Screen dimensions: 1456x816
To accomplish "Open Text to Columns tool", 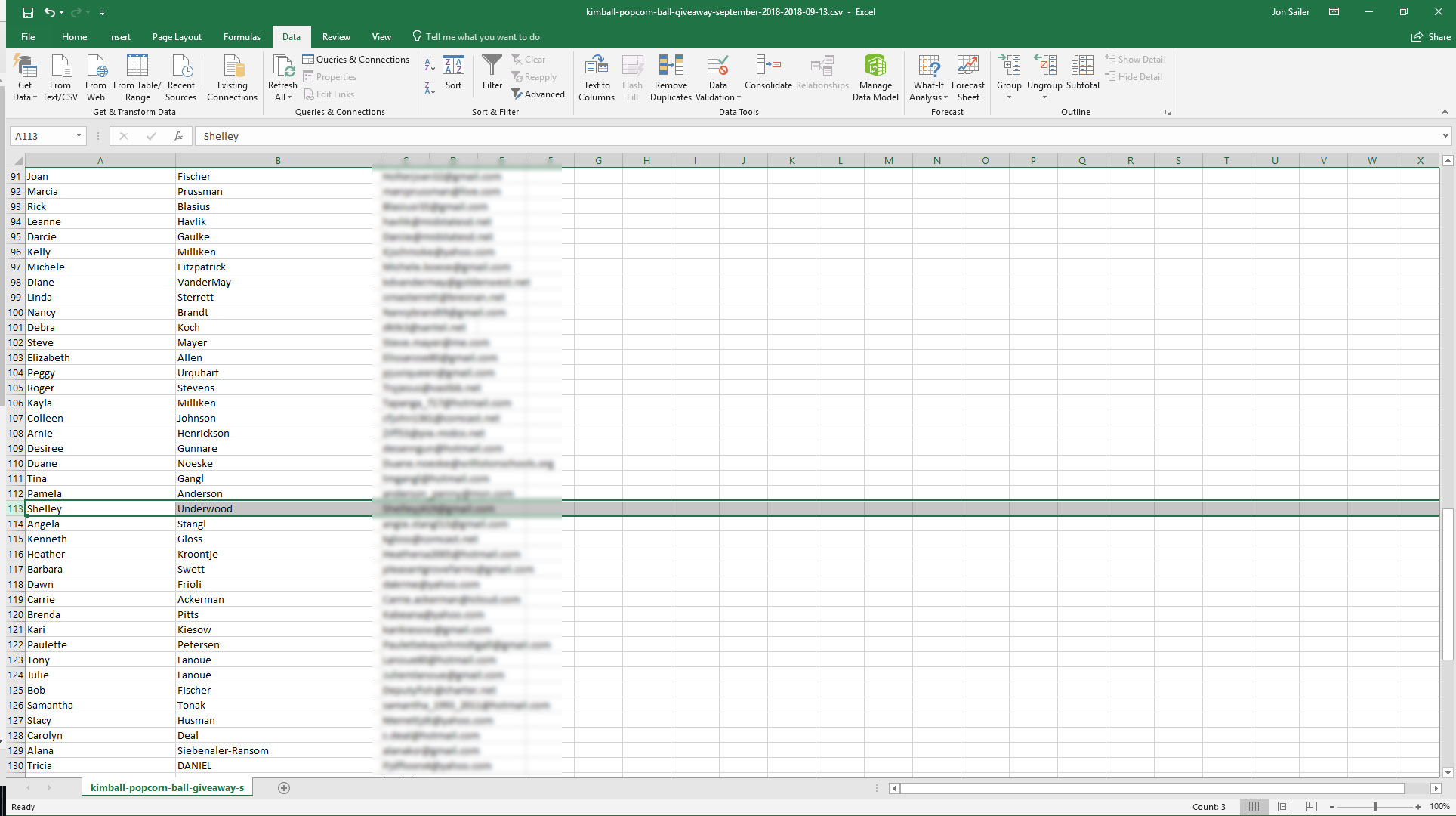I will pyautogui.click(x=596, y=67).
